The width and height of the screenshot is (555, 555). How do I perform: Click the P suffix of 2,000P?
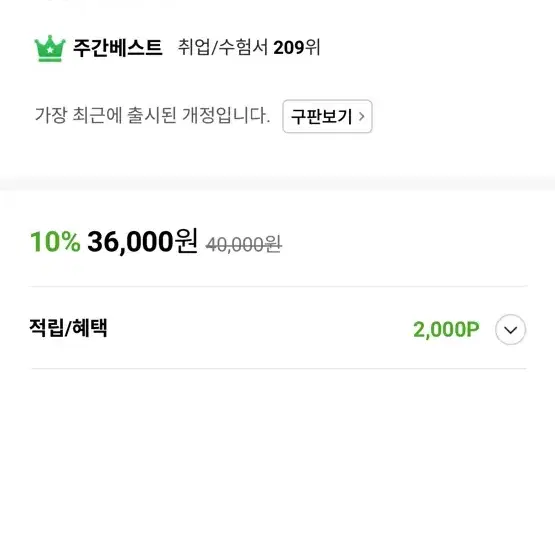(x=473, y=330)
